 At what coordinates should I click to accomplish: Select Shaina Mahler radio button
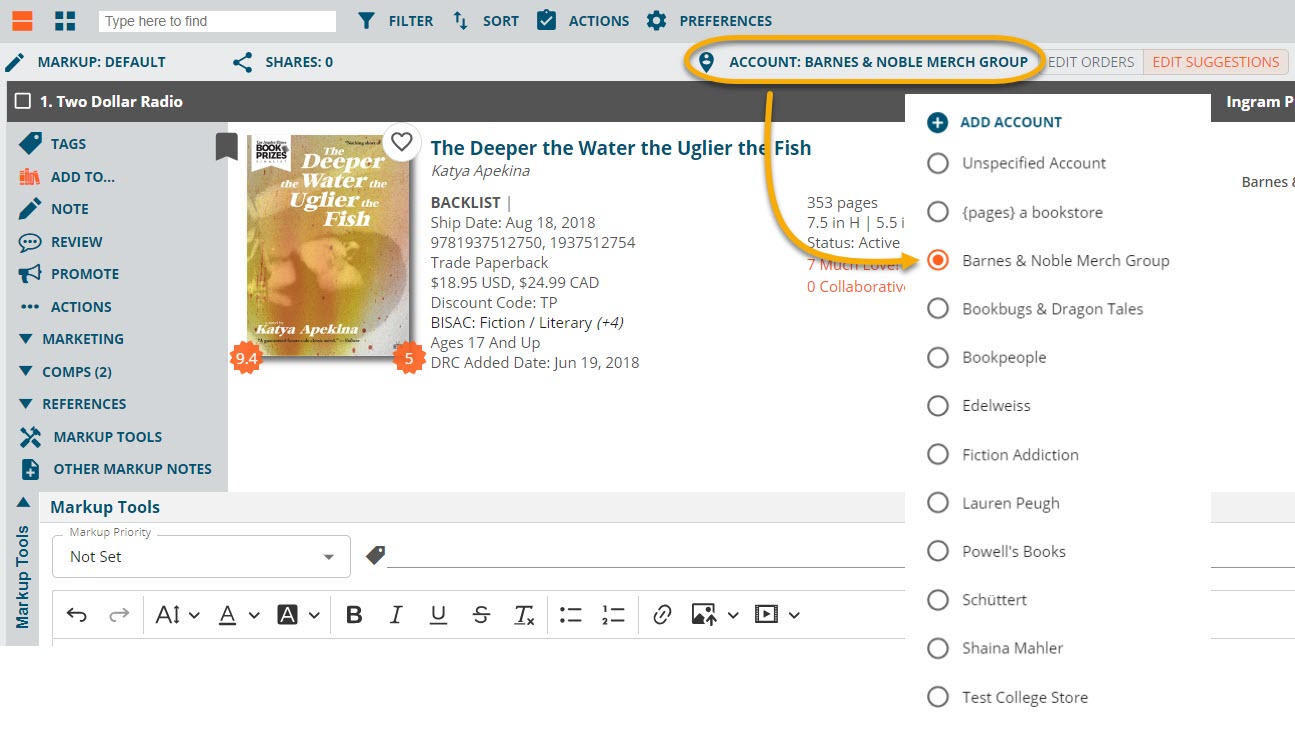pos(938,648)
